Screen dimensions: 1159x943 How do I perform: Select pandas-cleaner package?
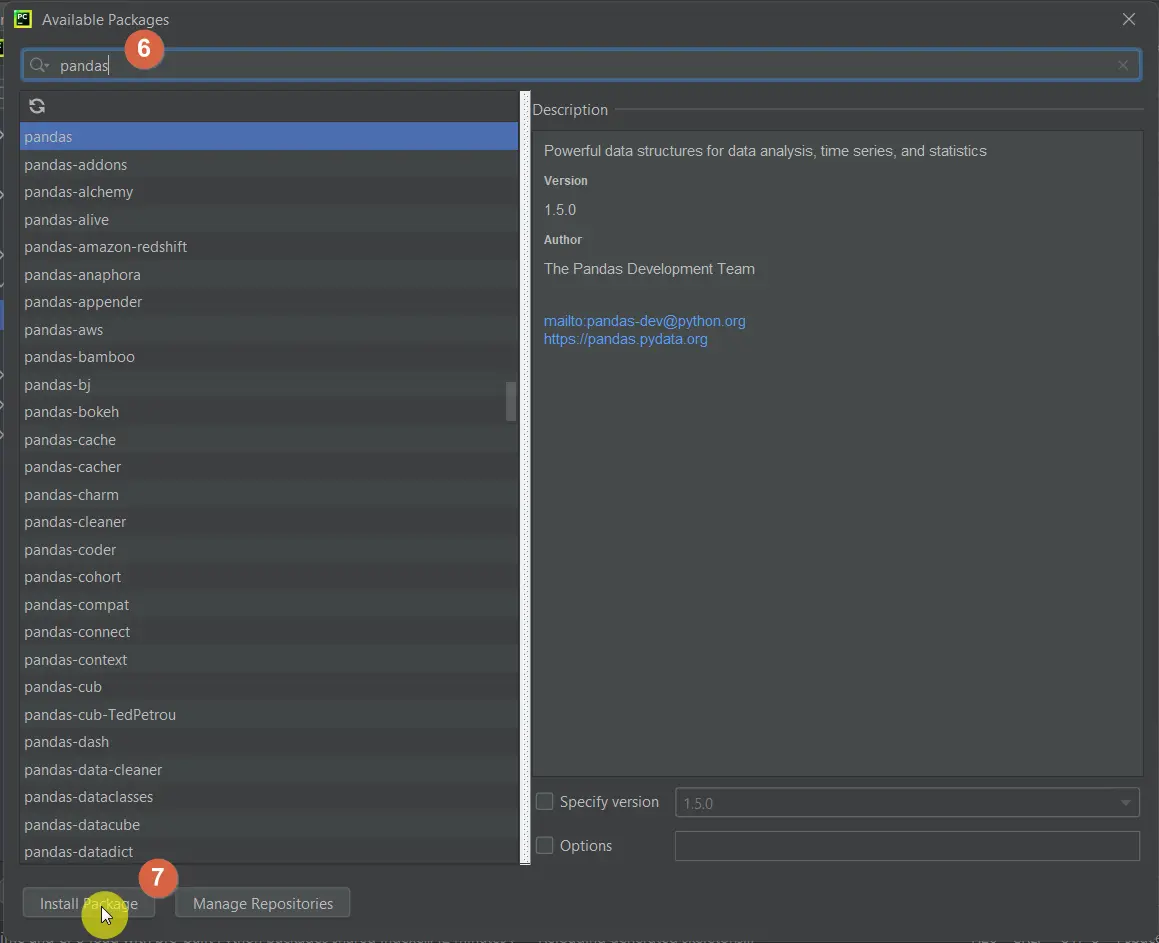[x=269, y=522]
